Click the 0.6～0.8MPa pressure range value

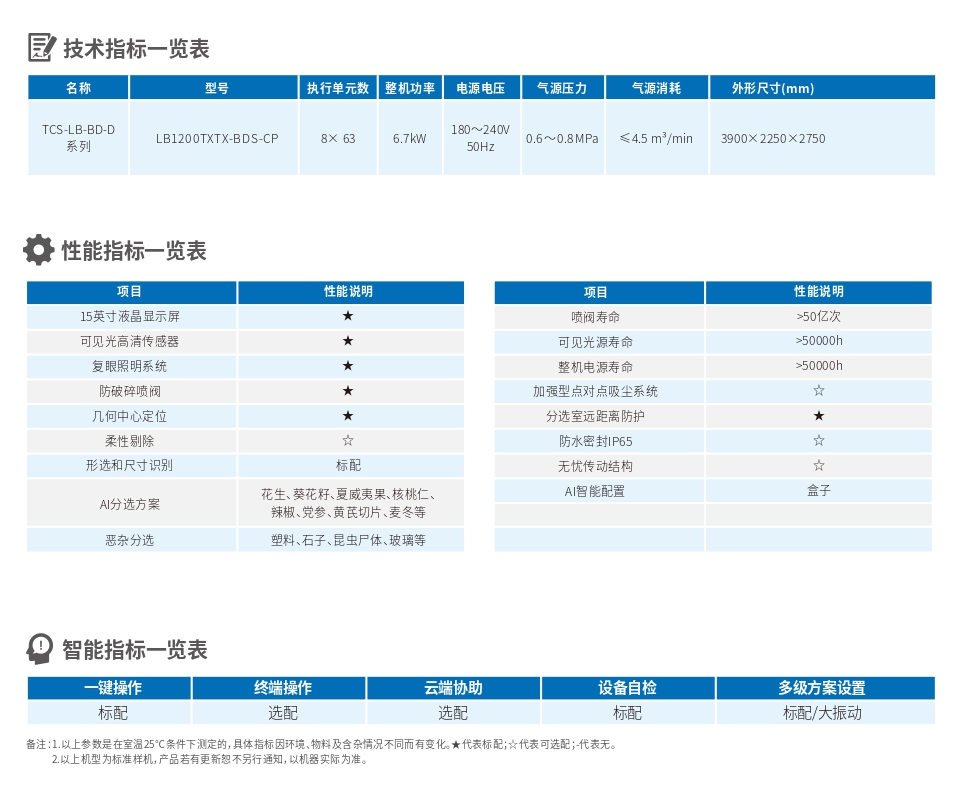563,139
